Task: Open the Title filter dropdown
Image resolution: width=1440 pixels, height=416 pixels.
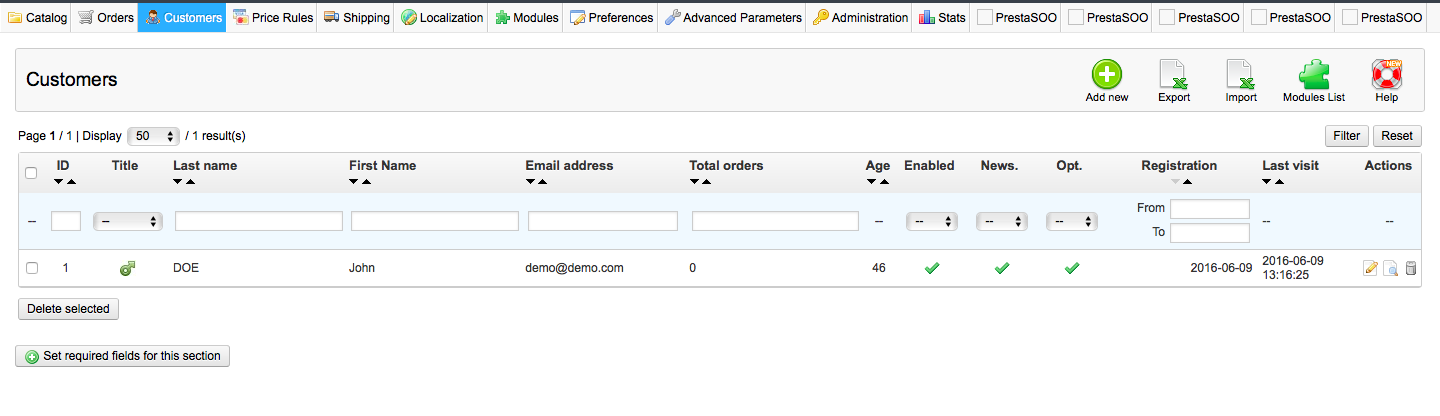Action: point(127,221)
